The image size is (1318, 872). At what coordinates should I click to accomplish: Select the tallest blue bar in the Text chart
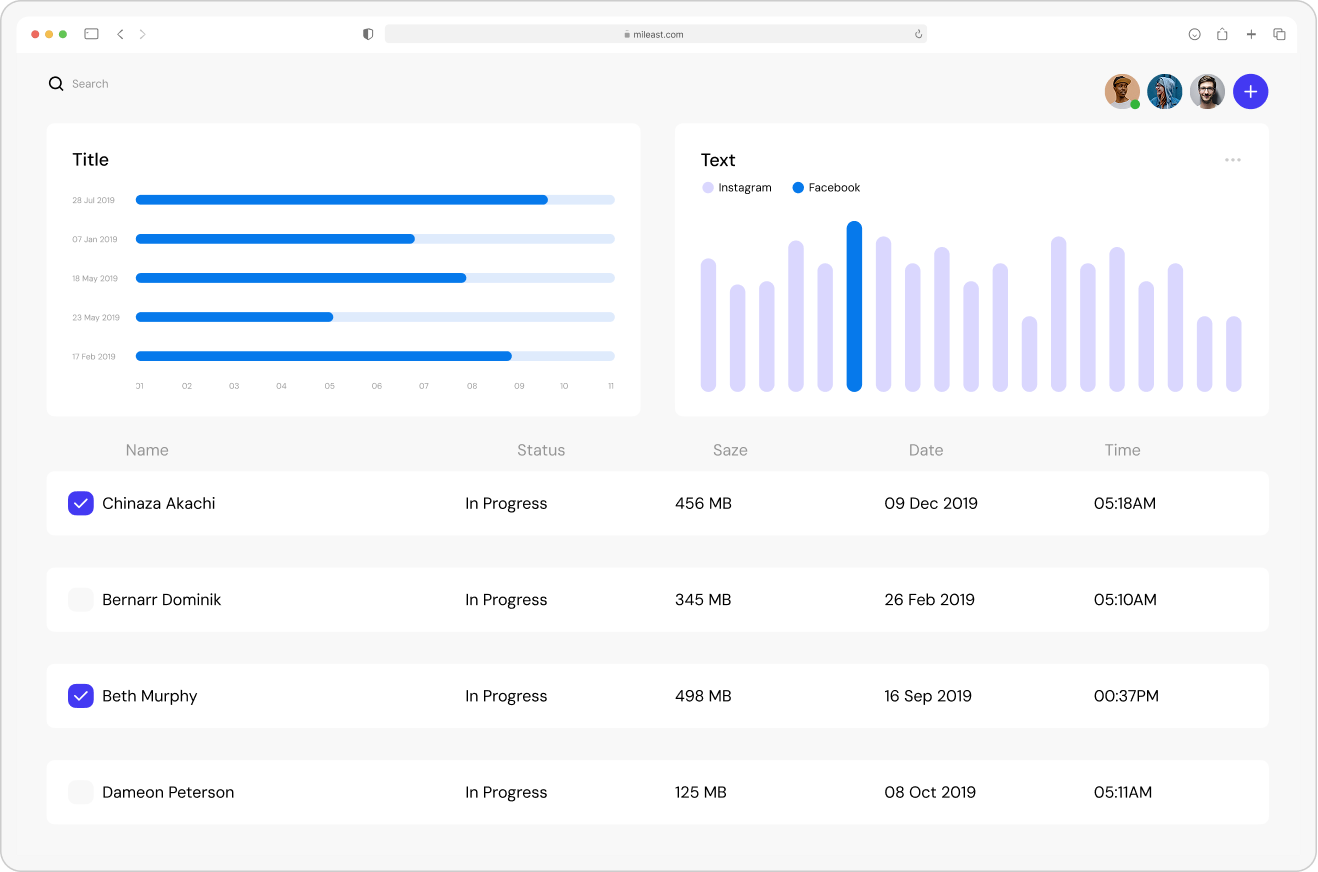coord(854,307)
